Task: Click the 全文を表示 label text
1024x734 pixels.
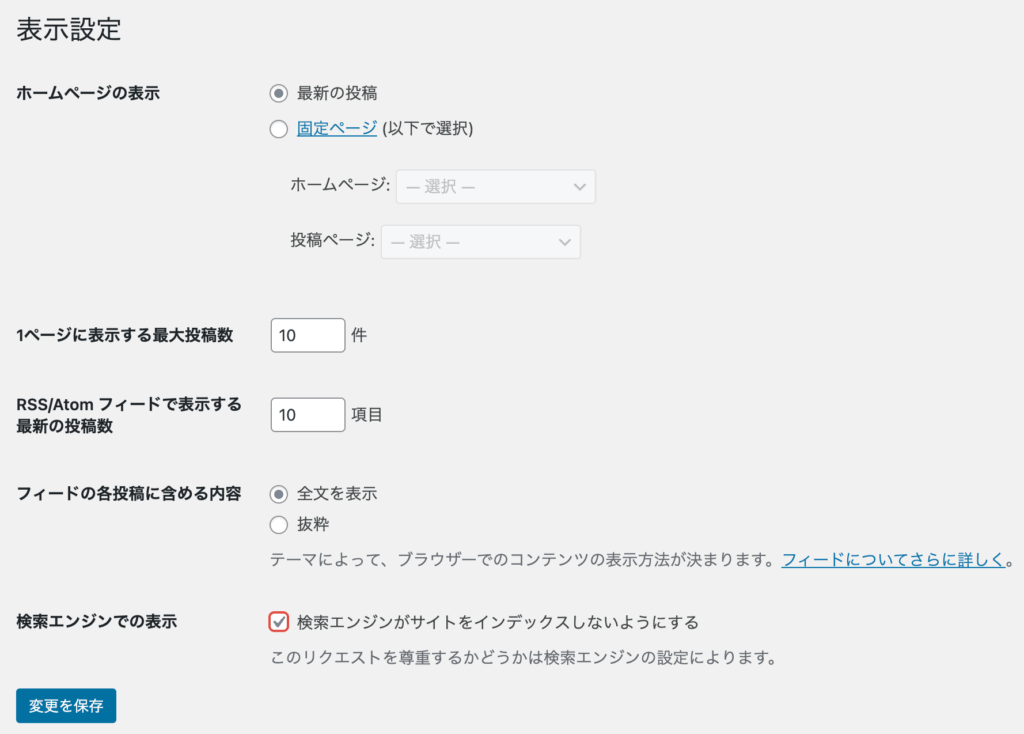Action: pyautogui.click(x=337, y=493)
